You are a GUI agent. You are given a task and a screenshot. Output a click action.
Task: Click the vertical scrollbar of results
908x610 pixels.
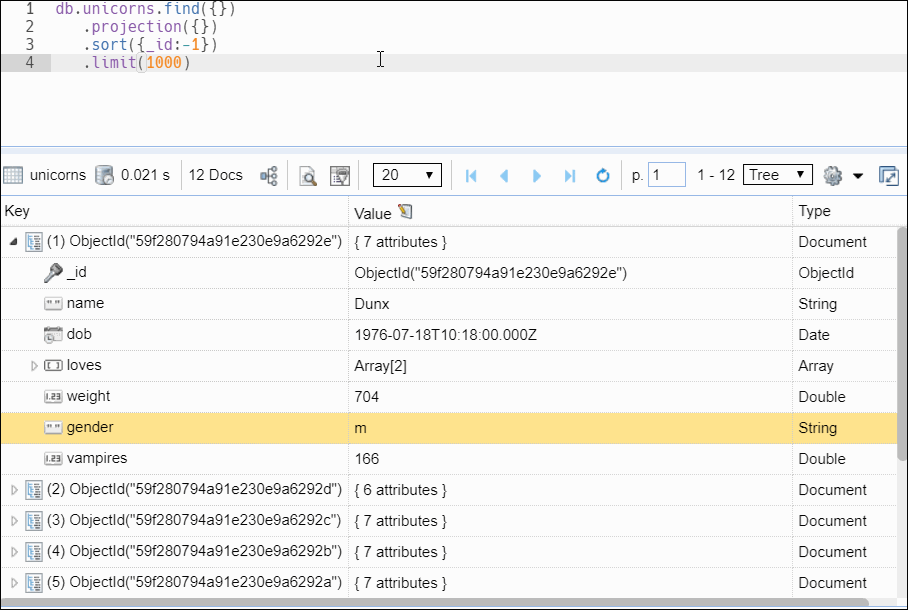[902, 344]
